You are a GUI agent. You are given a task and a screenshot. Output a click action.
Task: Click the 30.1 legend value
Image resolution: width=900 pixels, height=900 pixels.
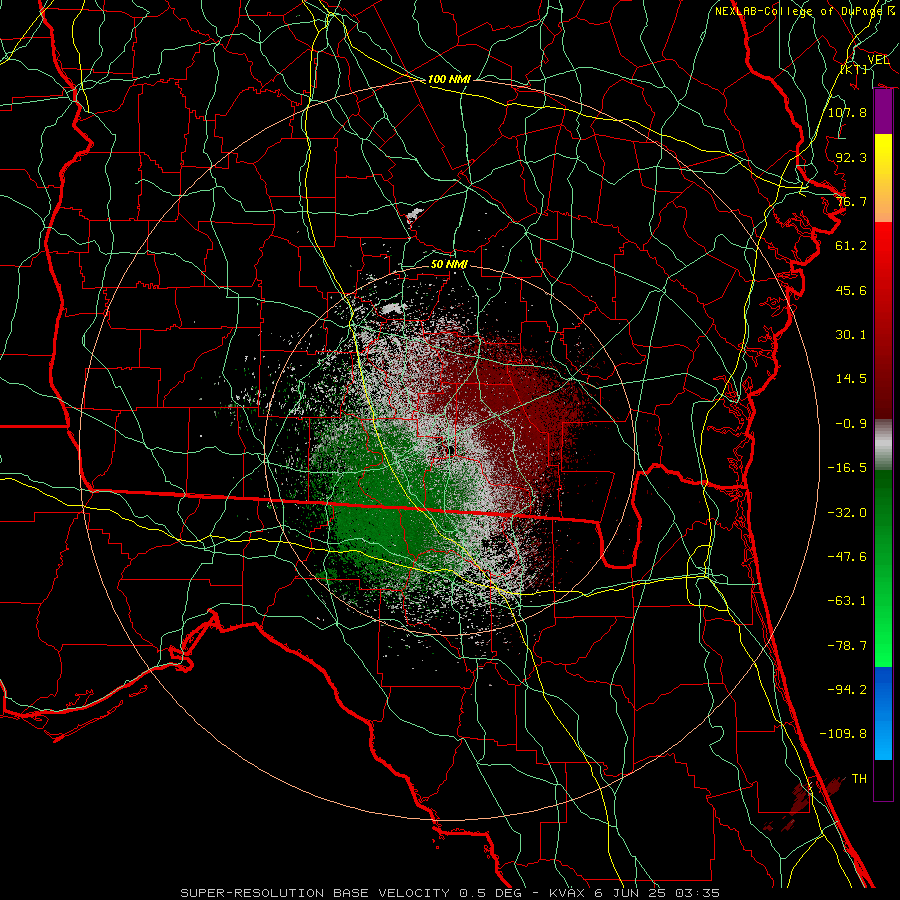851,335
